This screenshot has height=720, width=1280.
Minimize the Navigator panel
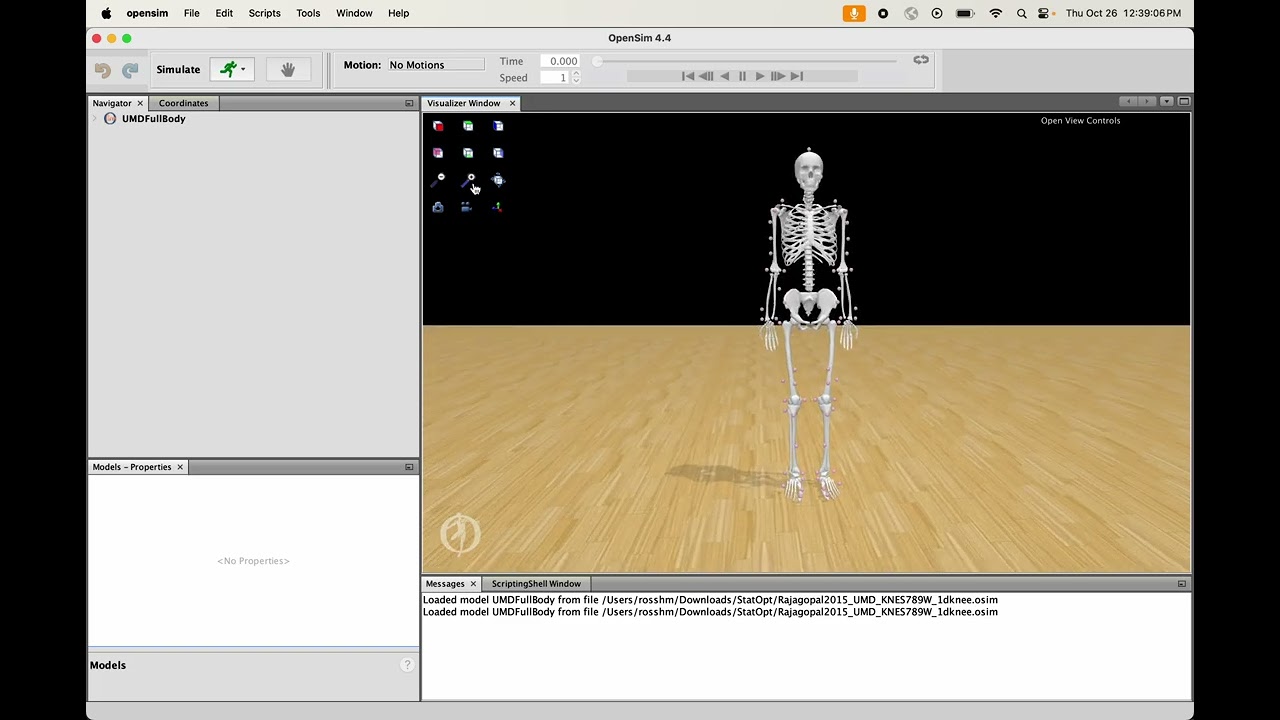(409, 103)
